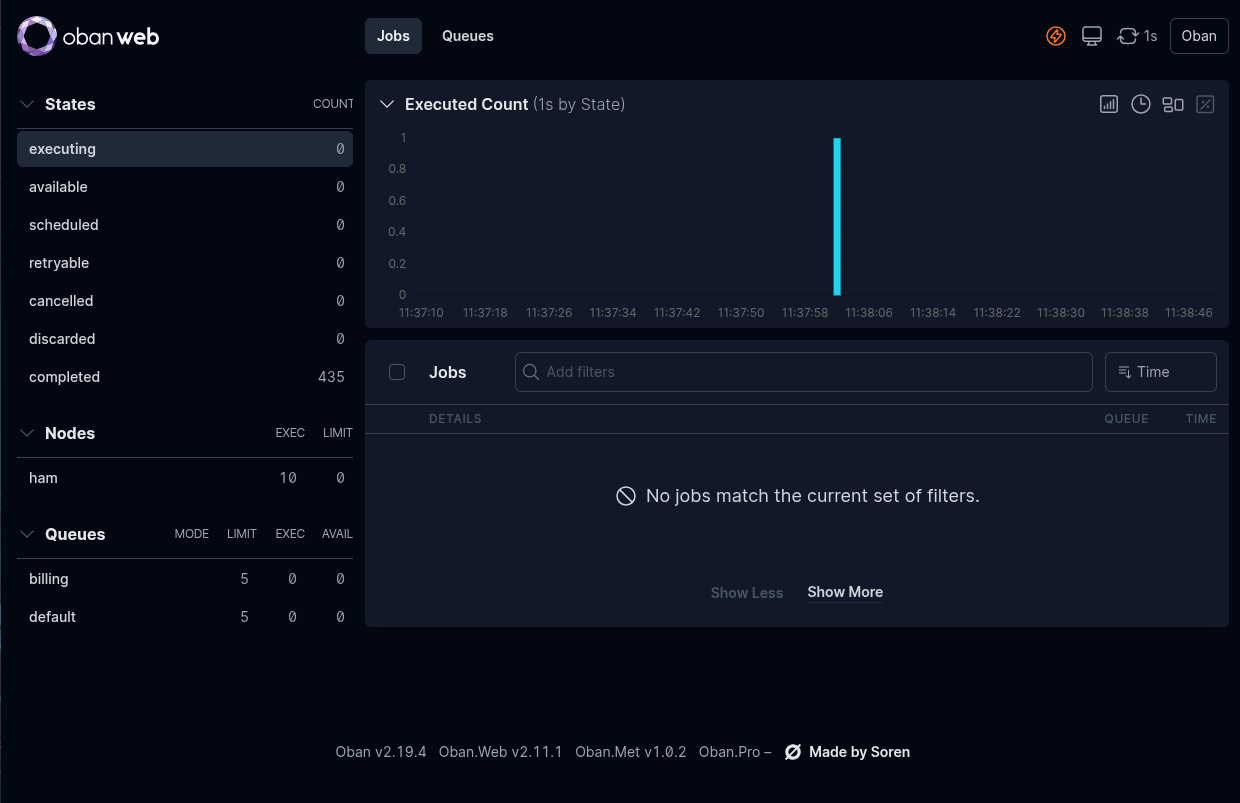Switch to the Queues tab
1240x803 pixels.
click(x=468, y=36)
